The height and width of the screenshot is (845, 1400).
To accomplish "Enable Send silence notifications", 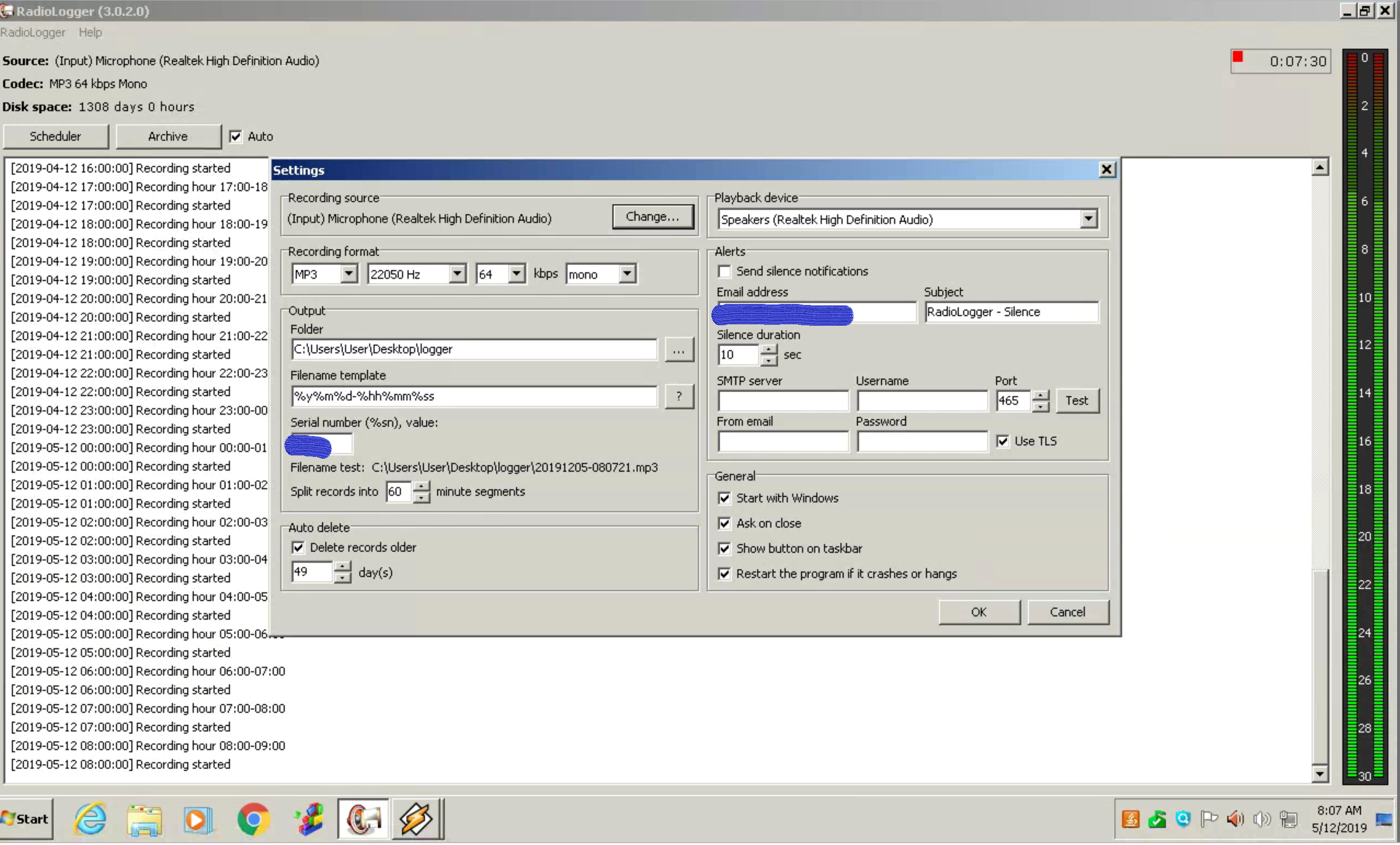I will [724, 272].
